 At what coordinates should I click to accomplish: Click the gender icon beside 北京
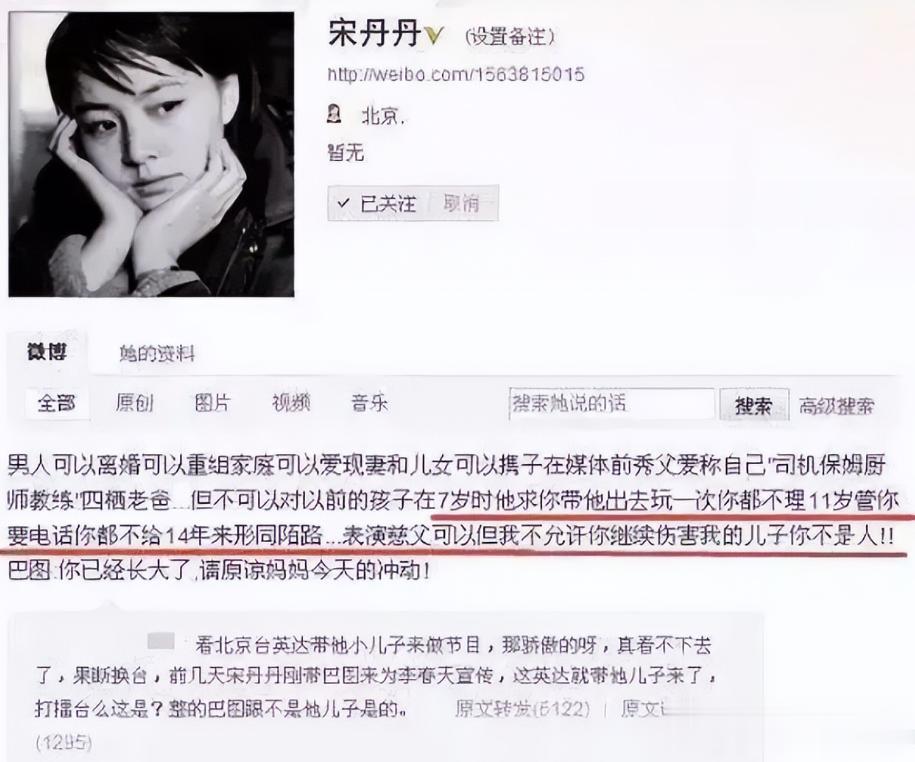coord(334,114)
